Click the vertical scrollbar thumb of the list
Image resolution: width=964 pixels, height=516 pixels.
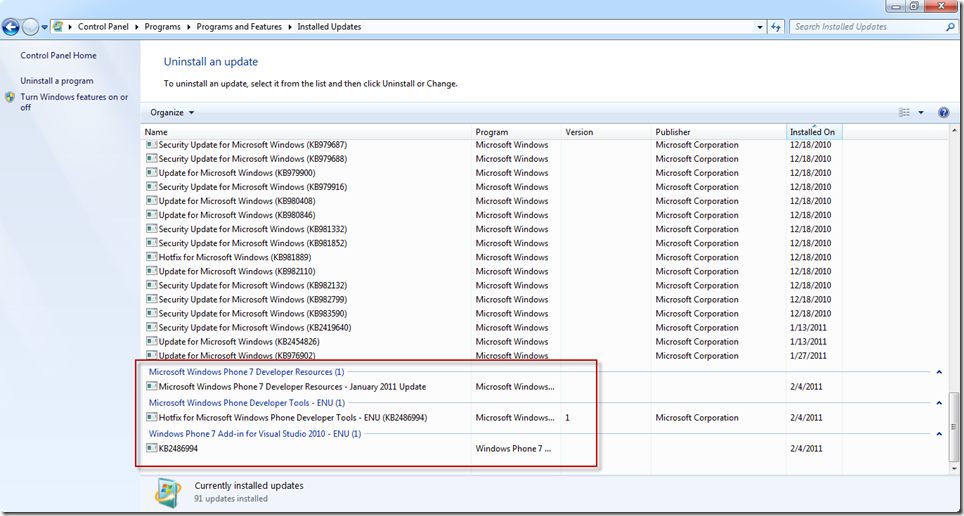pyautogui.click(x=954, y=426)
